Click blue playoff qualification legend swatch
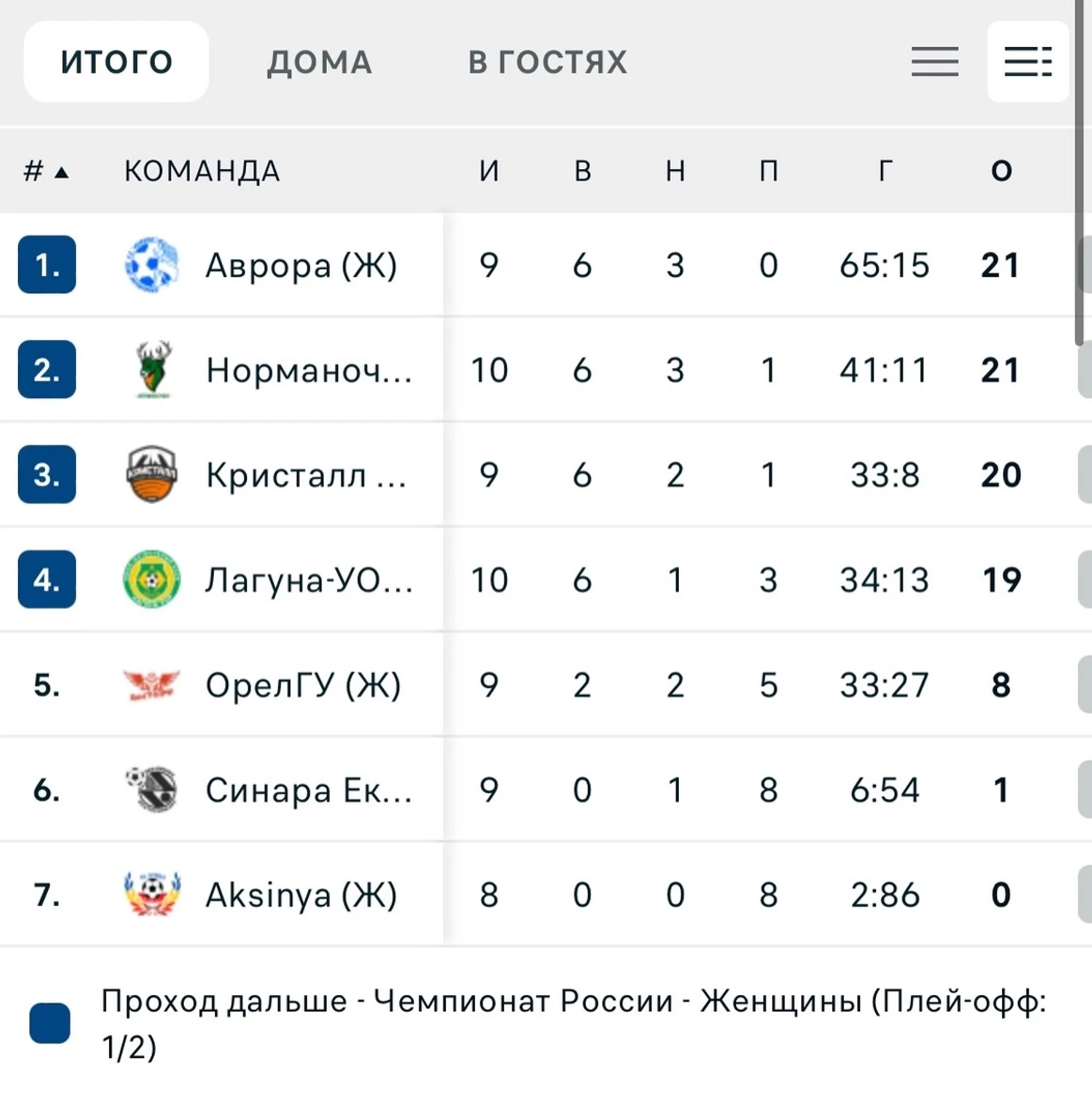The width and height of the screenshot is (1092, 1119). pyautogui.click(x=50, y=1023)
